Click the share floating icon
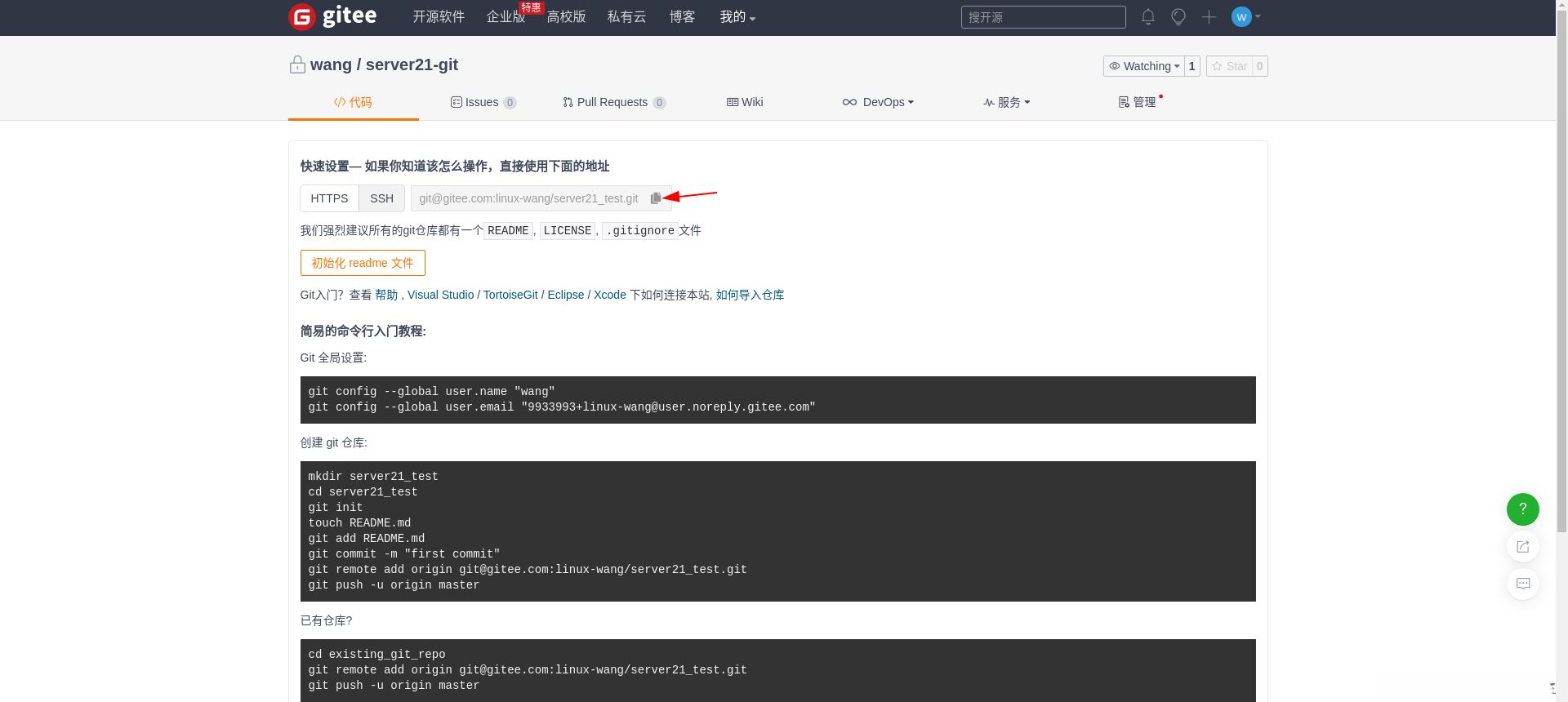 pyautogui.click(x=1523, y=547)
